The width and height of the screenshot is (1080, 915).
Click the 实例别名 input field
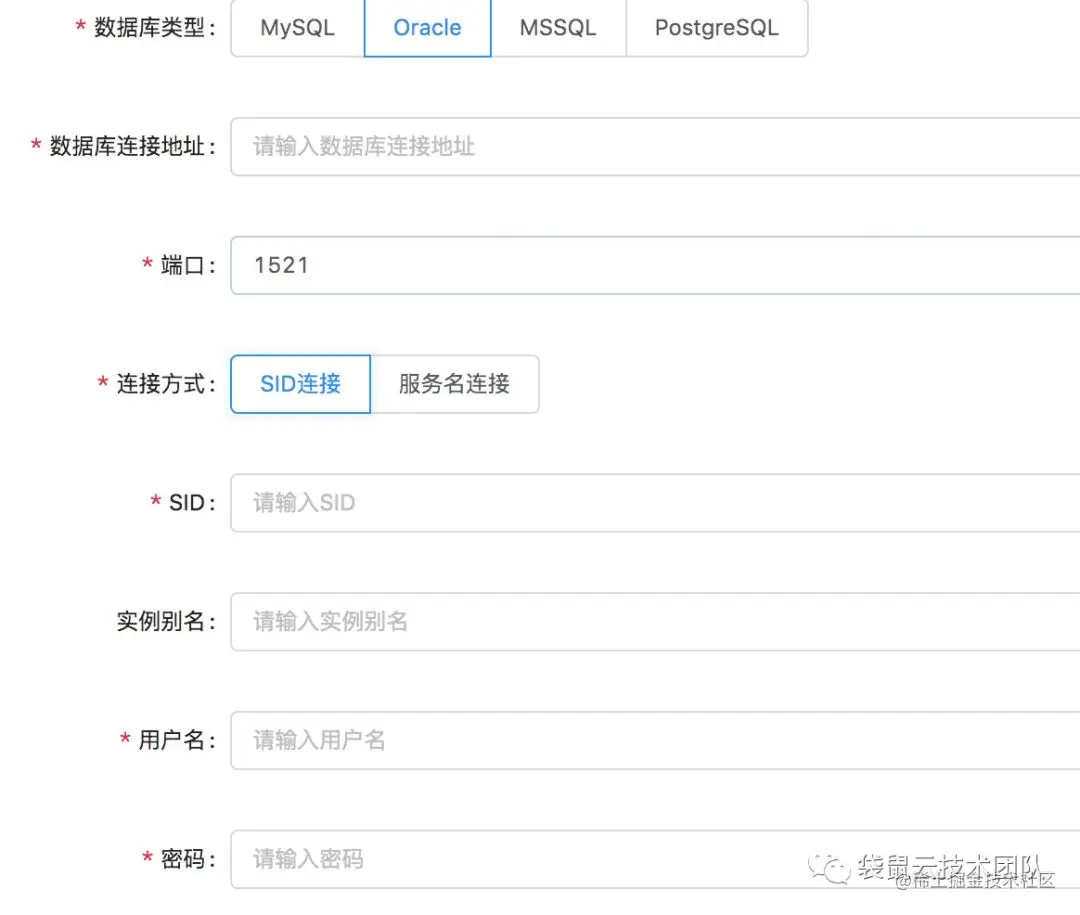(x=655, y=621)
